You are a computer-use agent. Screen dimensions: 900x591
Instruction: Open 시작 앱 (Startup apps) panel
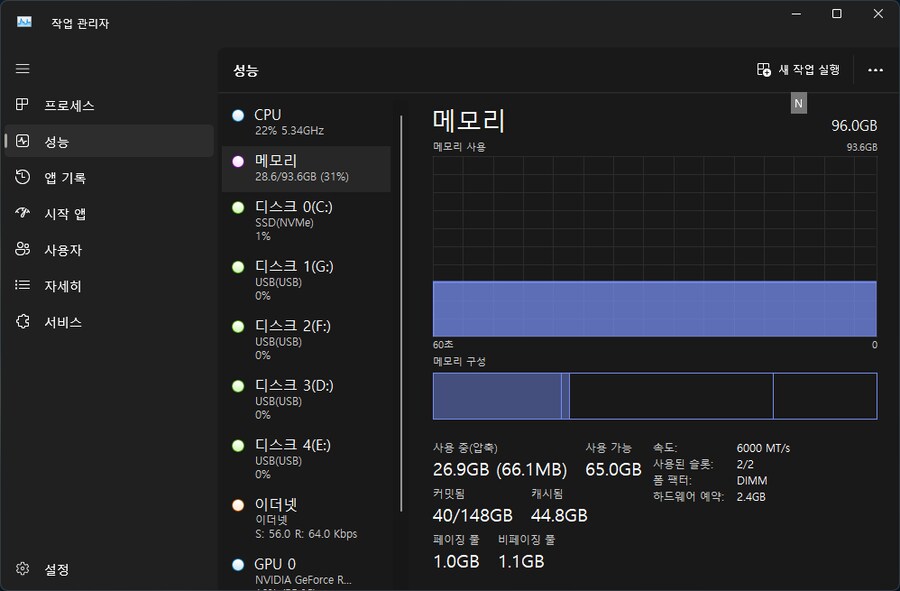tap(23, 213)
